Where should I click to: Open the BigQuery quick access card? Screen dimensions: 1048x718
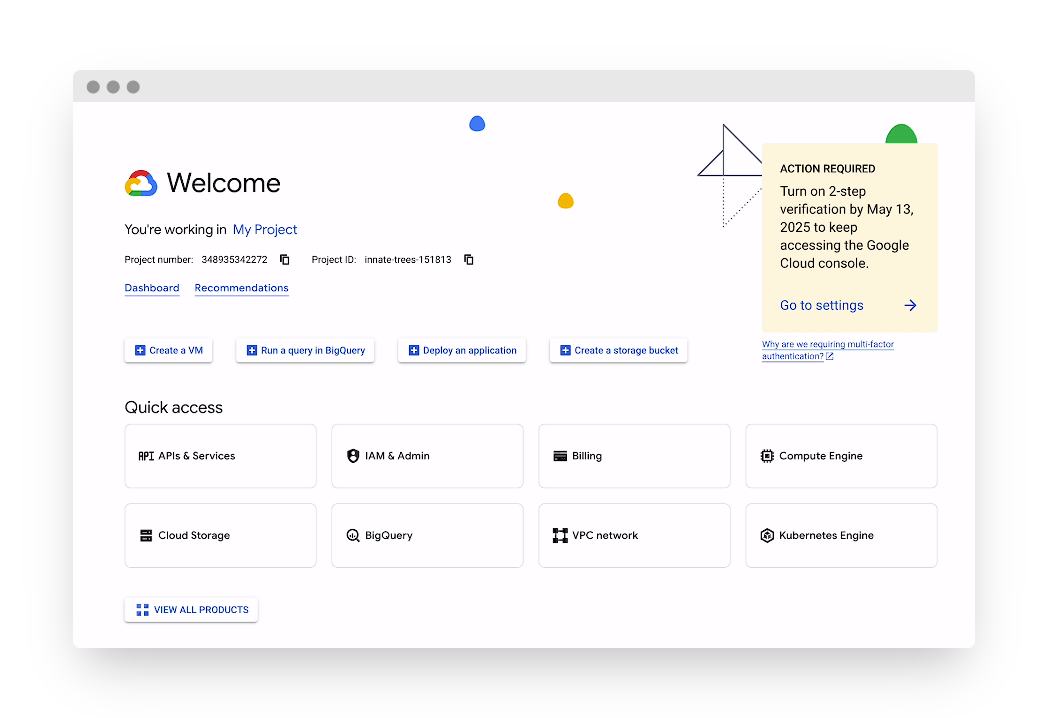pyautogui.click(x=428, y=535)
